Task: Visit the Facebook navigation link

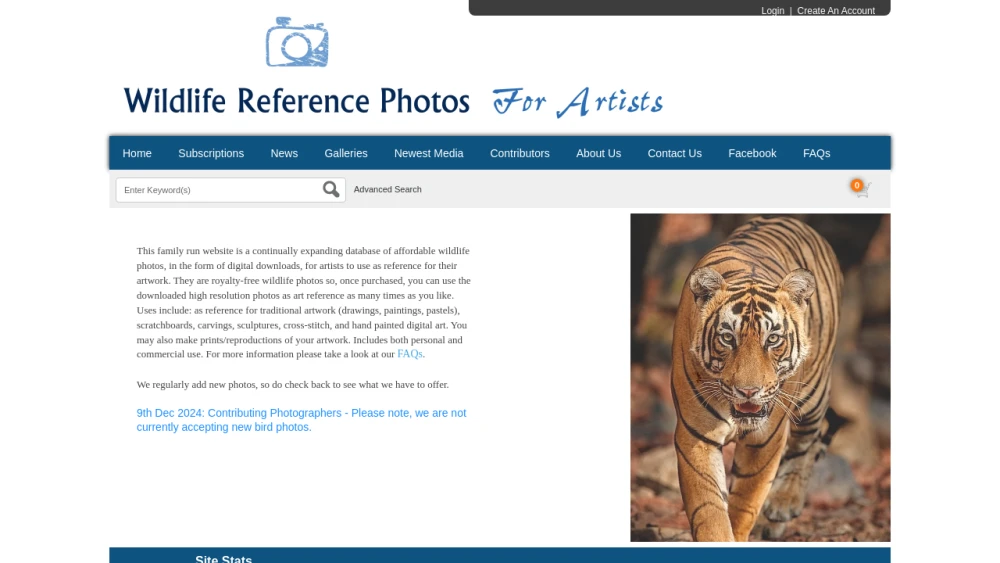Action: click(752, 153)
